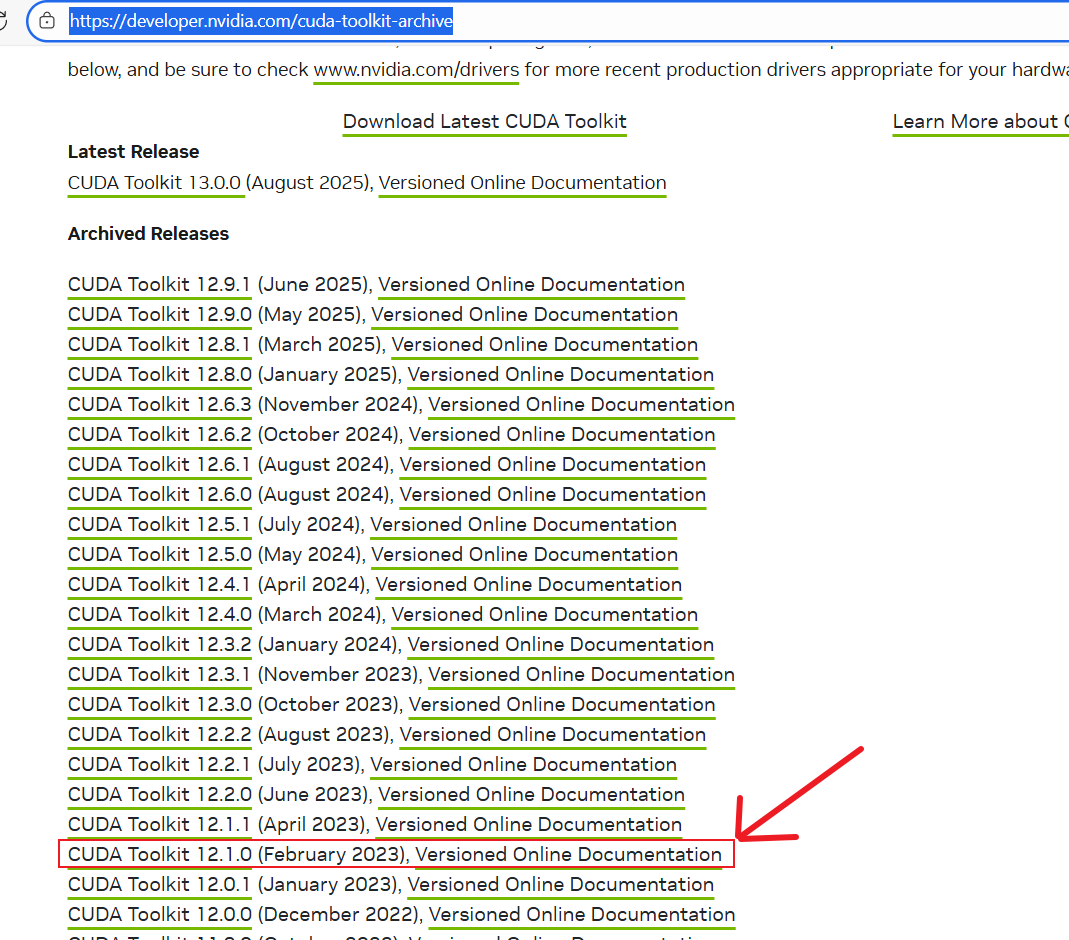
Task: Open Versioned Online Documentation for 12.5.0
Action: (524, 554)
